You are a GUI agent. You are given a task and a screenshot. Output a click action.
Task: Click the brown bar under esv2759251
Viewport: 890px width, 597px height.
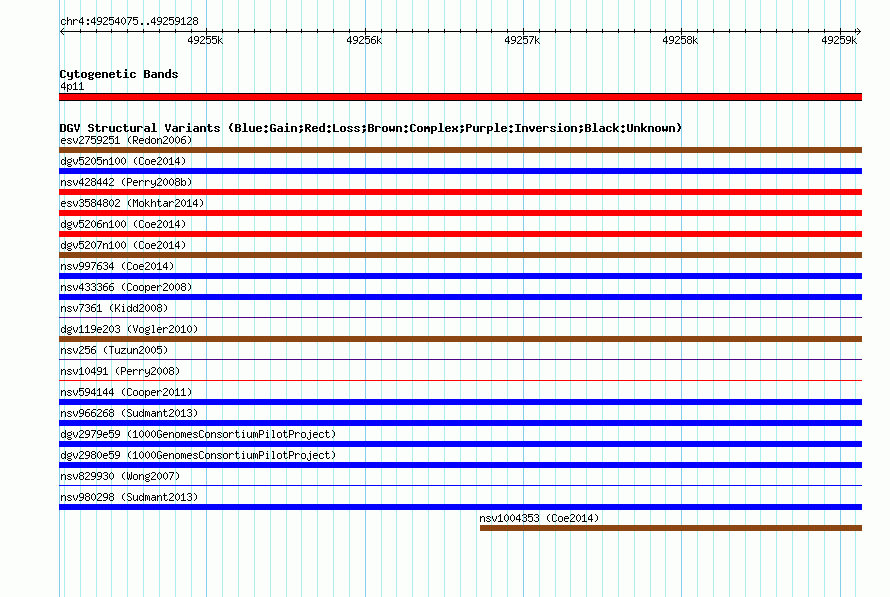click(x=460, y=150)
